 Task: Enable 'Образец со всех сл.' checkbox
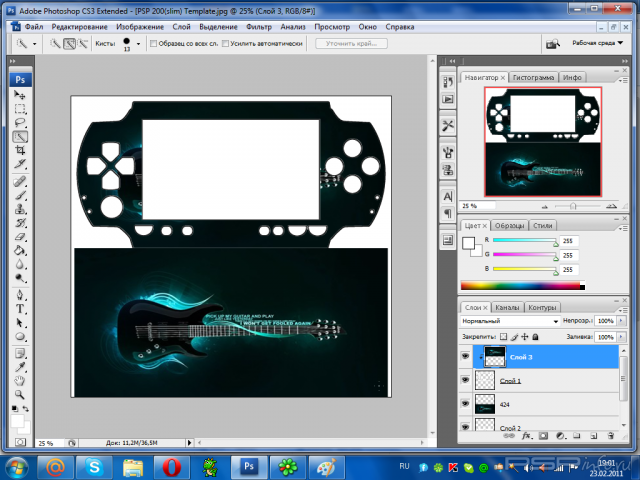[153, 44]
